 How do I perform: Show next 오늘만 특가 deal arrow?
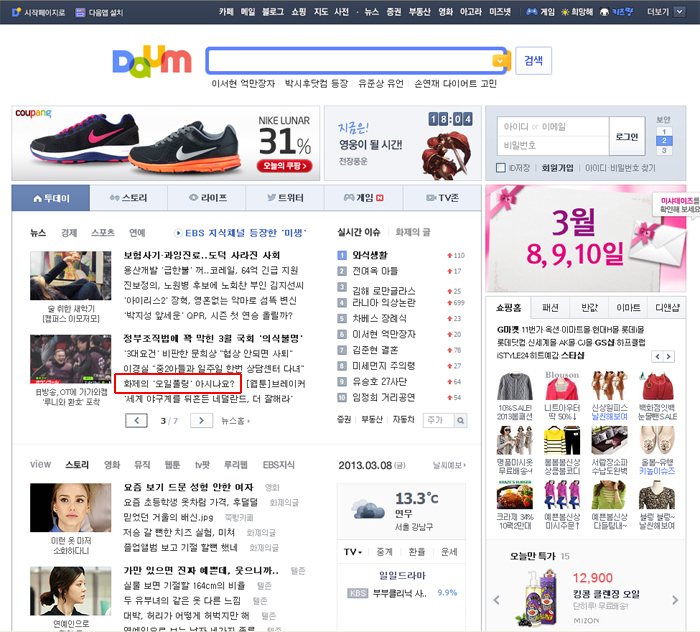[x=675, y=600]
